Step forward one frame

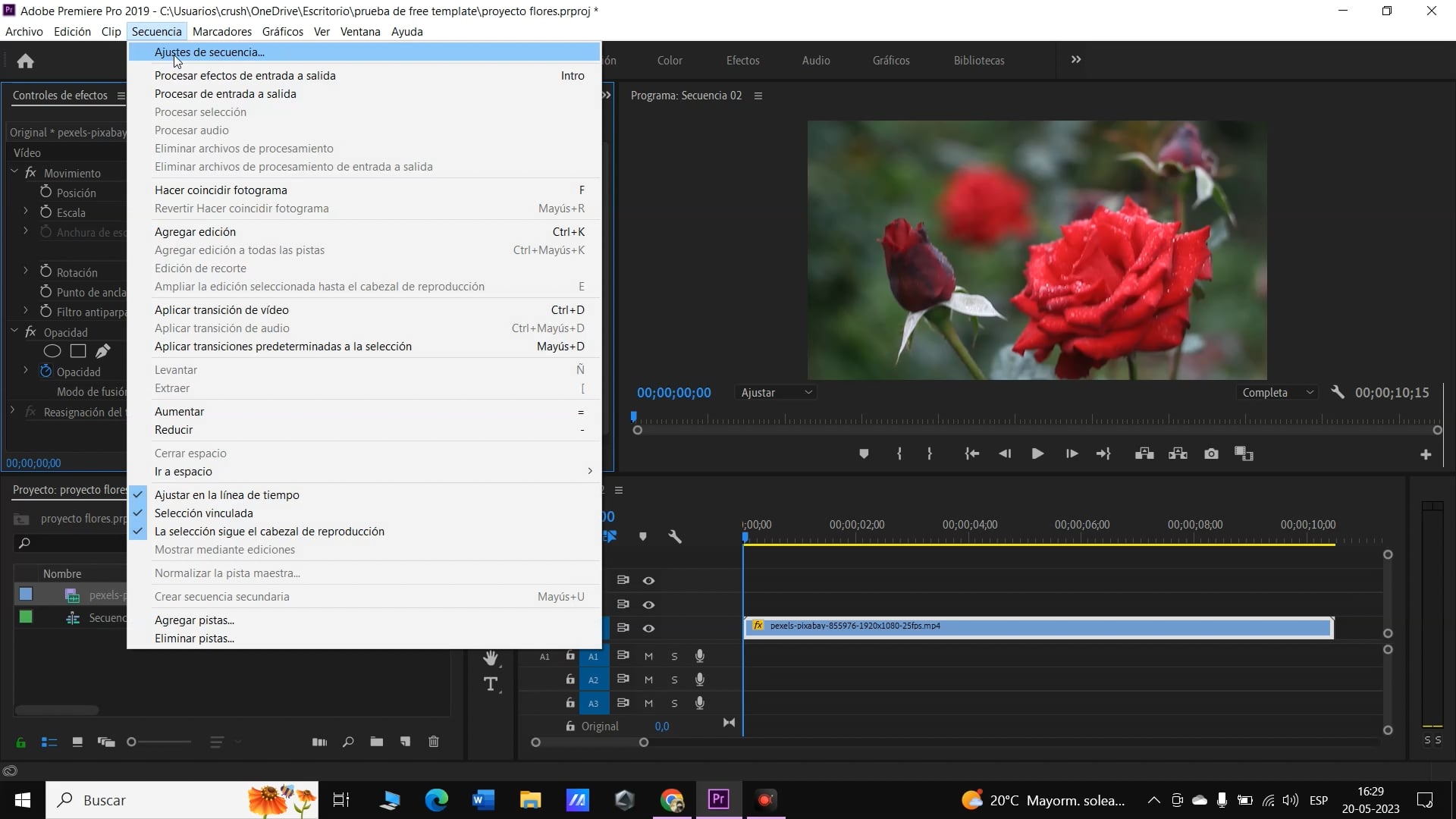tap(1071, 453)
